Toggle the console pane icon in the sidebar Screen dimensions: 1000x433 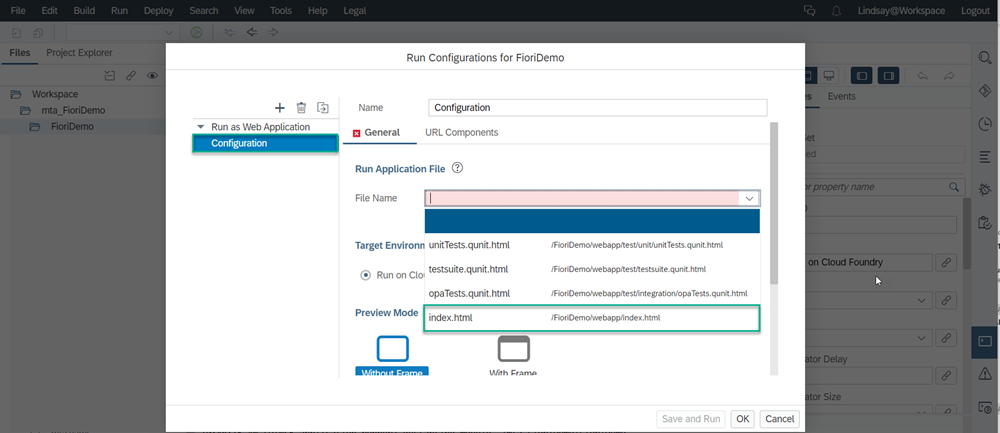pyautogui.click(x=985, y=341)
